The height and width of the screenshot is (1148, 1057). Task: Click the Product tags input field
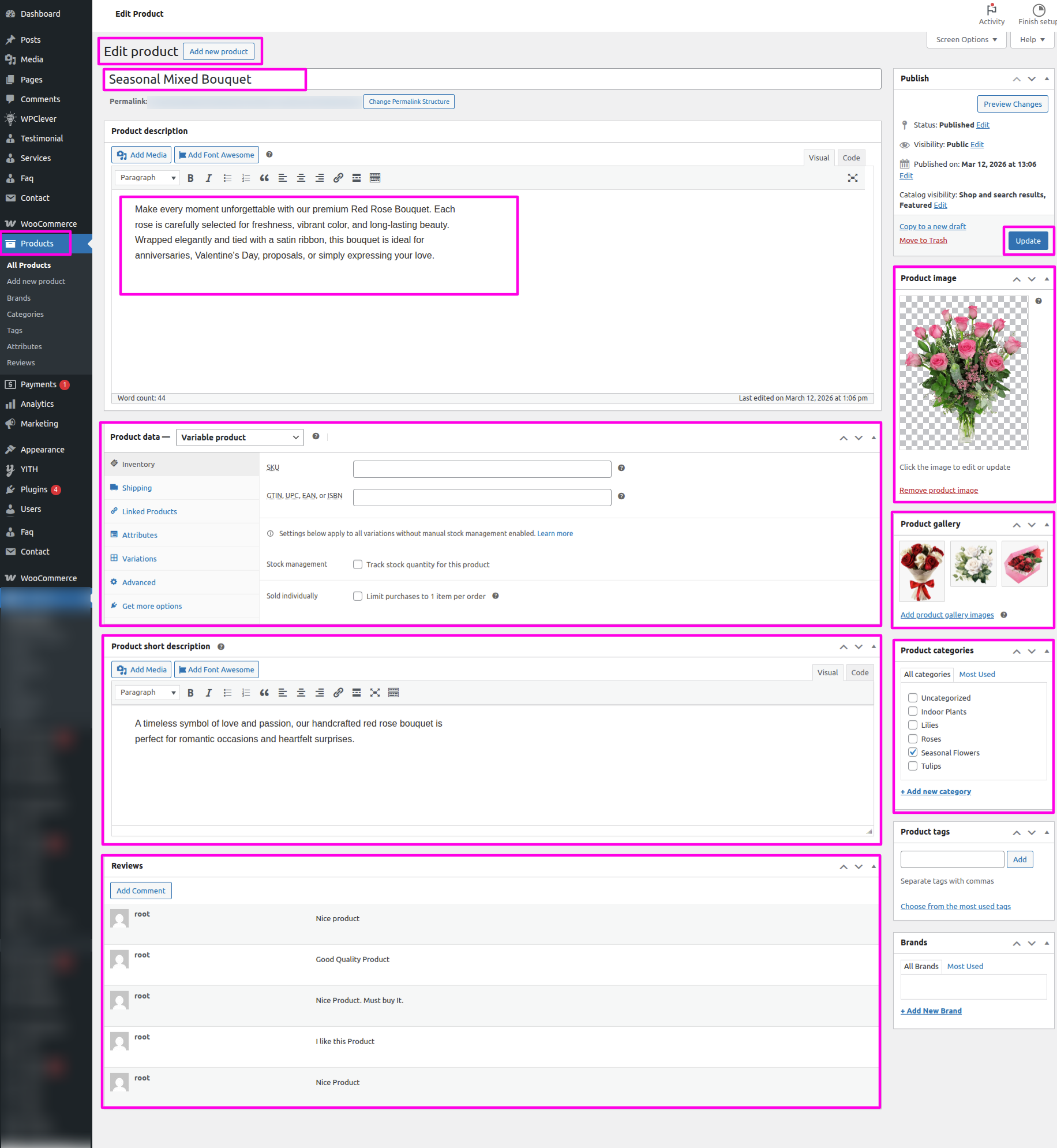tap(952, 859)
